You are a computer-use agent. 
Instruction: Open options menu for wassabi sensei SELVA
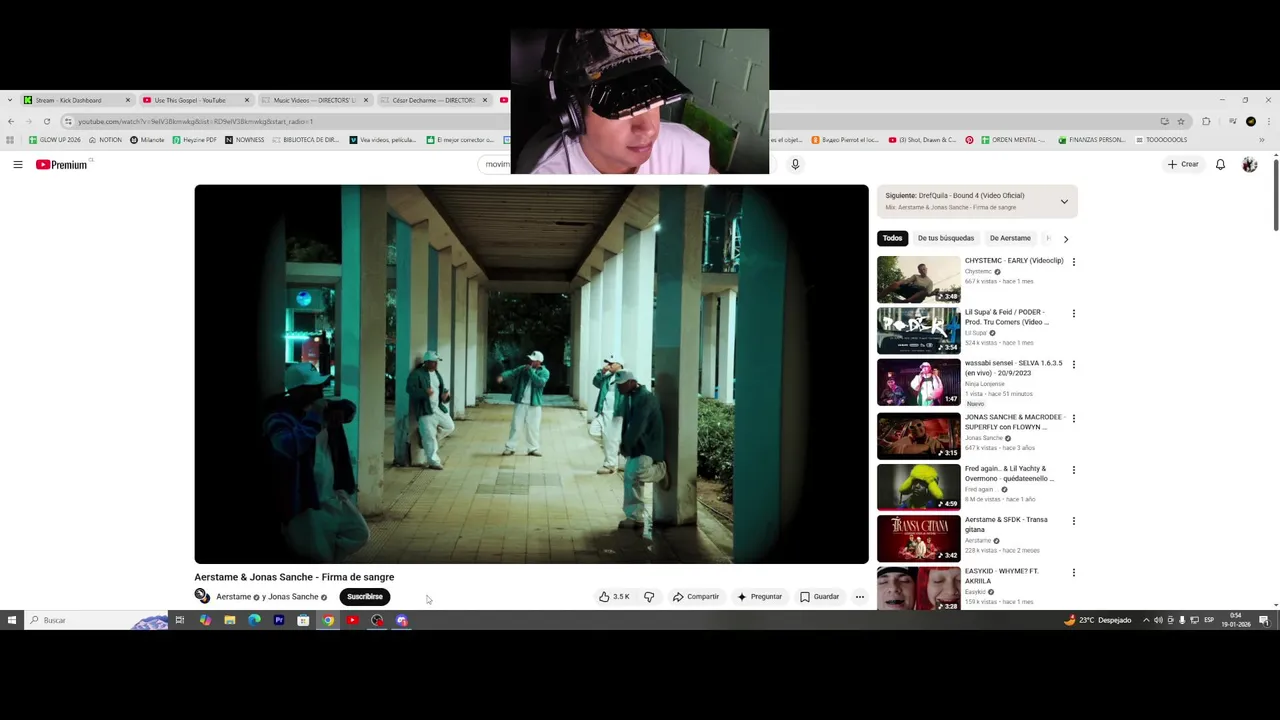(1074, 366)
